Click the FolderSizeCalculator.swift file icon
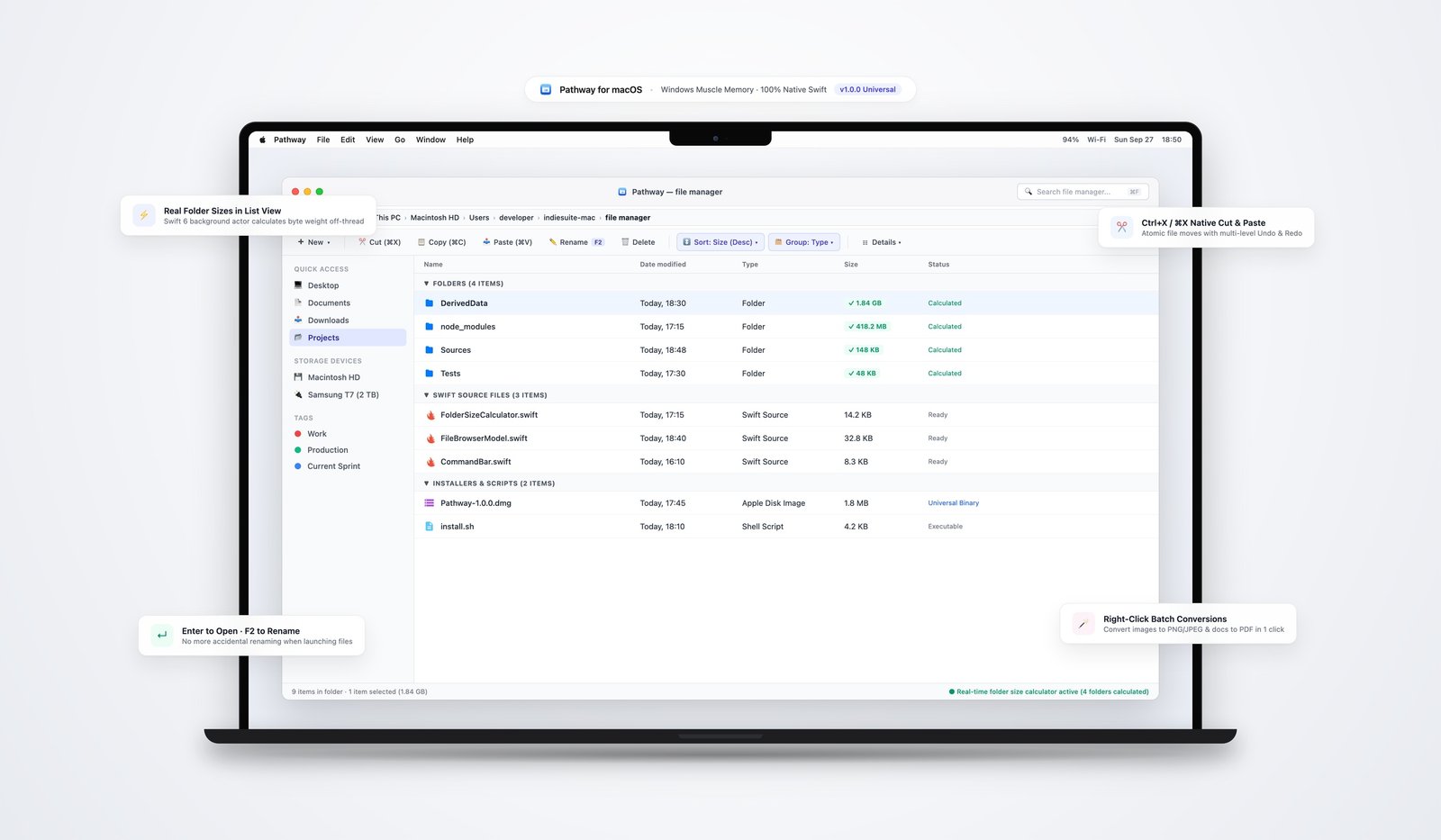The image size is (1441, 840). pyautogui.click(x=430, y=415)
